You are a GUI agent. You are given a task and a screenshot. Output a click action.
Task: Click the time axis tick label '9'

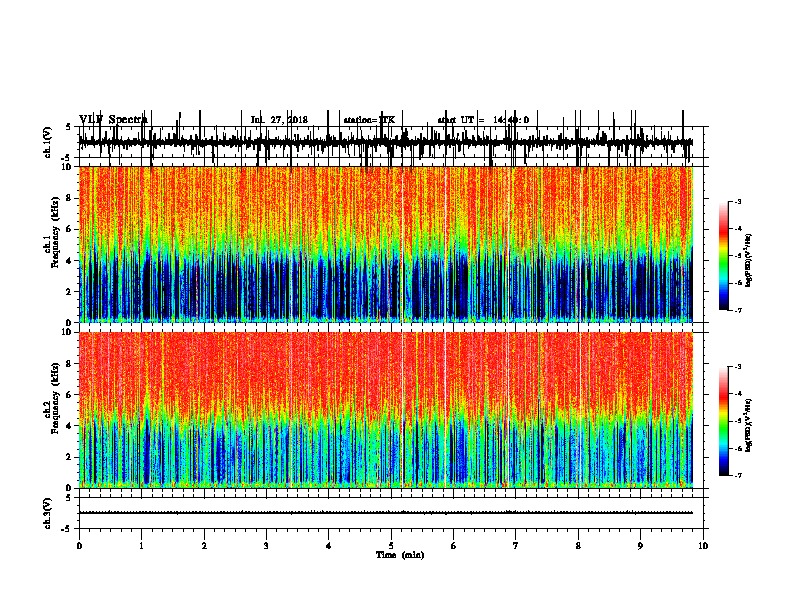click(x=640, y=546)
